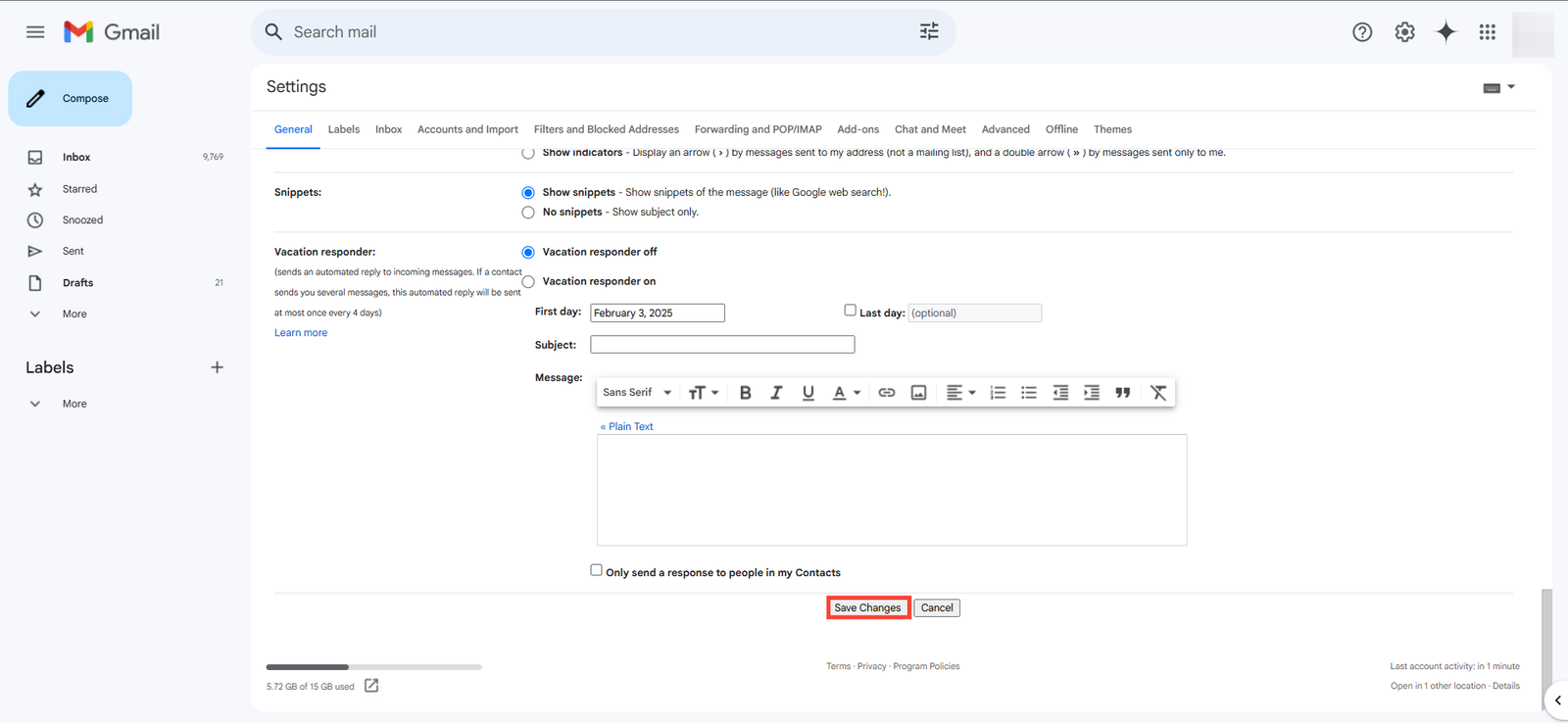
Task: Insert image in message toolbar
Action: [x=918, y=393]
